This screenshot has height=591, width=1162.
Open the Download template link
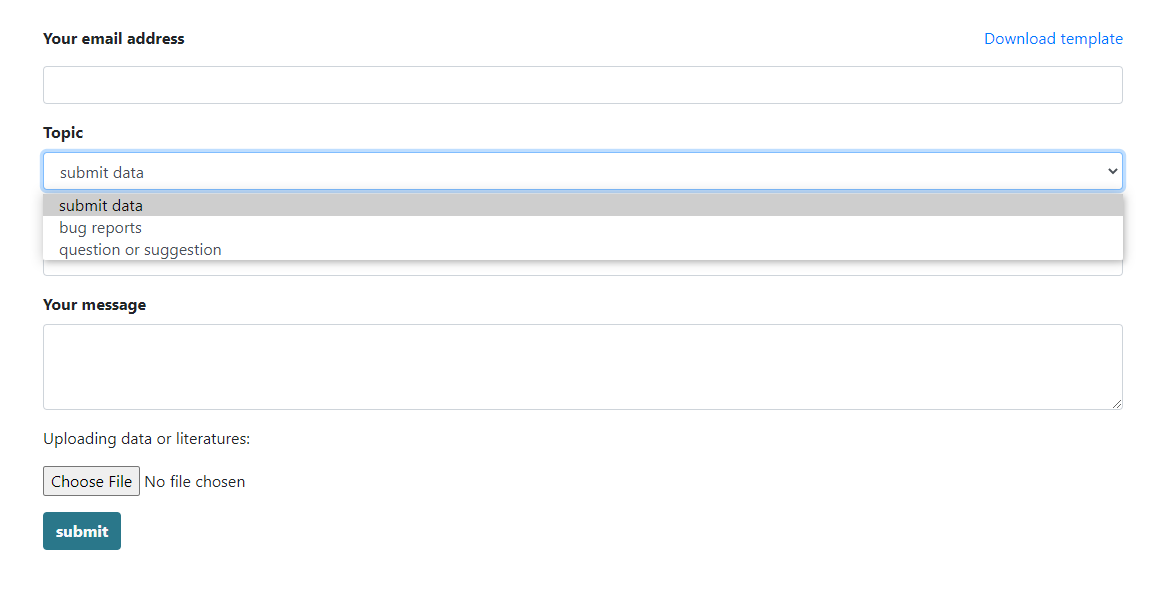1053,39
